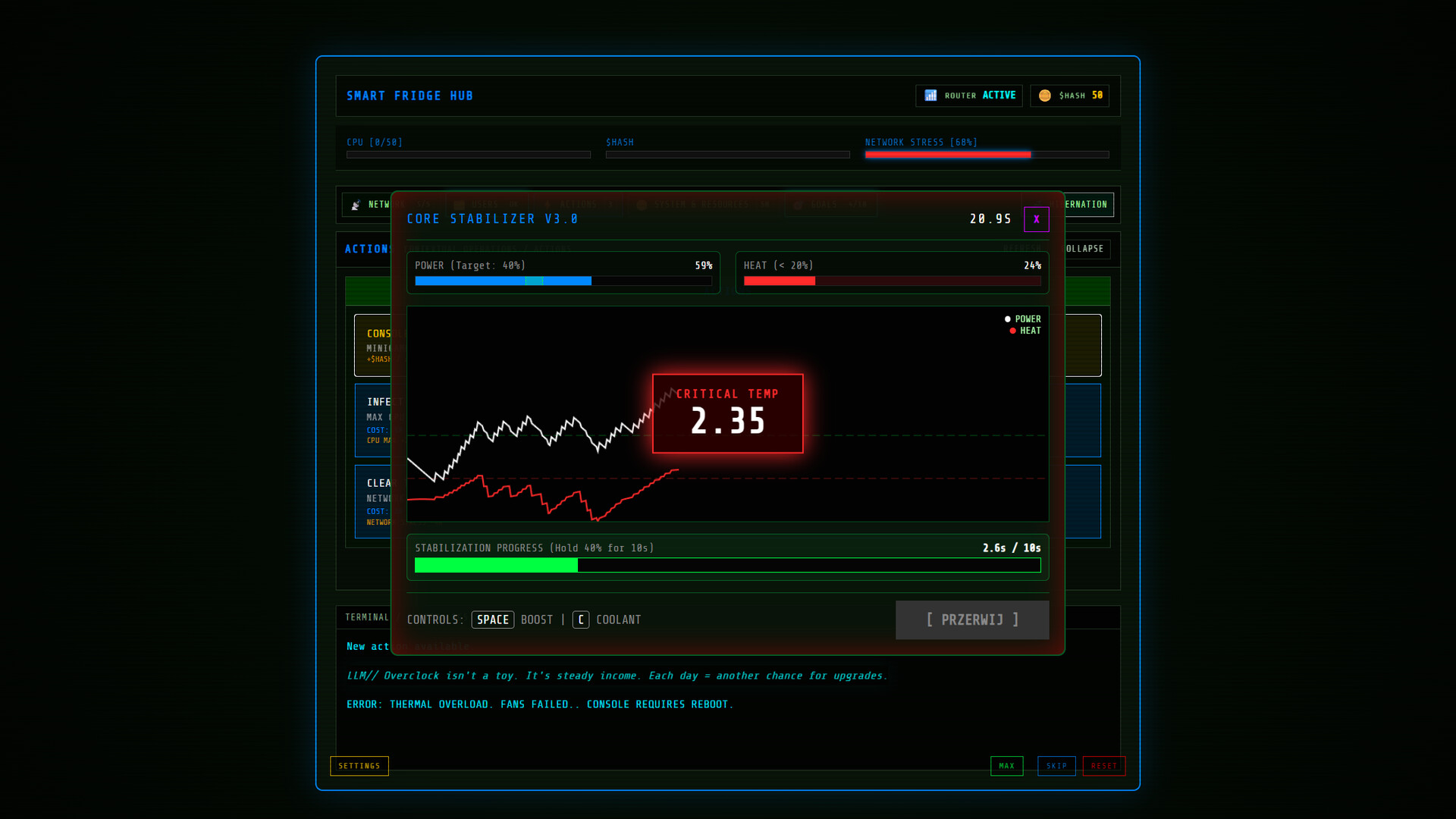
Task: Click the Heat level bar
Action: [892, 281]
